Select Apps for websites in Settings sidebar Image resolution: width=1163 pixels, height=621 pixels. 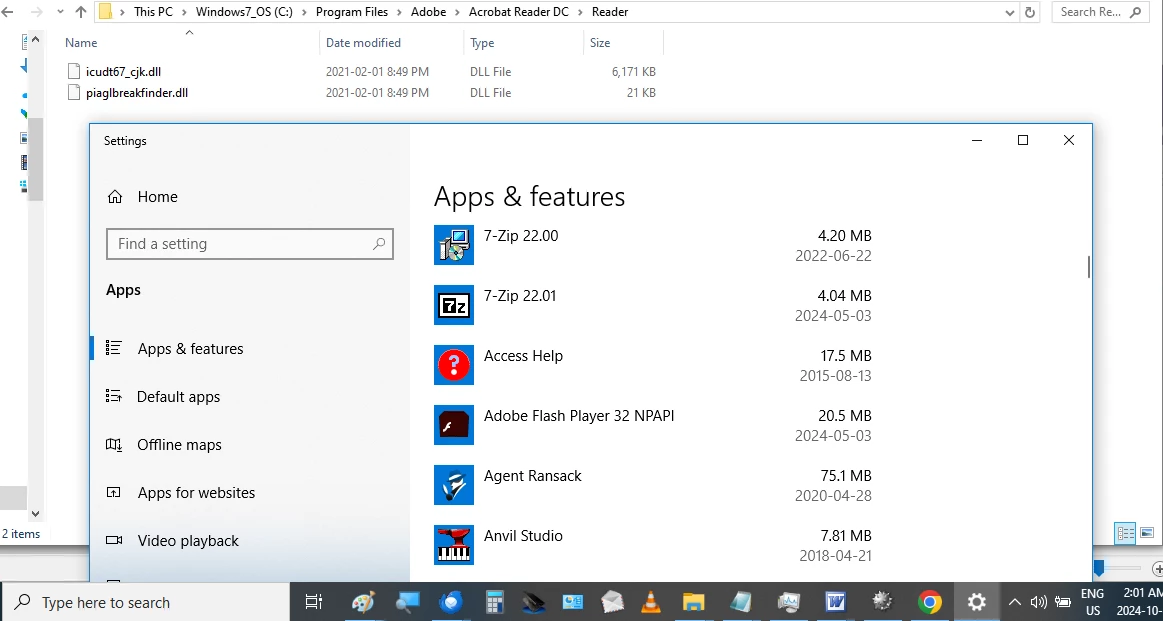(x=250, y=493)
